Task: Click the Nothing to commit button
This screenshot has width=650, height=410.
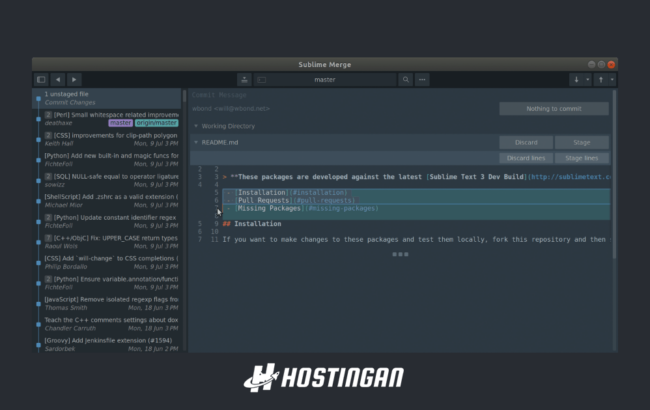Action: [x=554, y=109]
